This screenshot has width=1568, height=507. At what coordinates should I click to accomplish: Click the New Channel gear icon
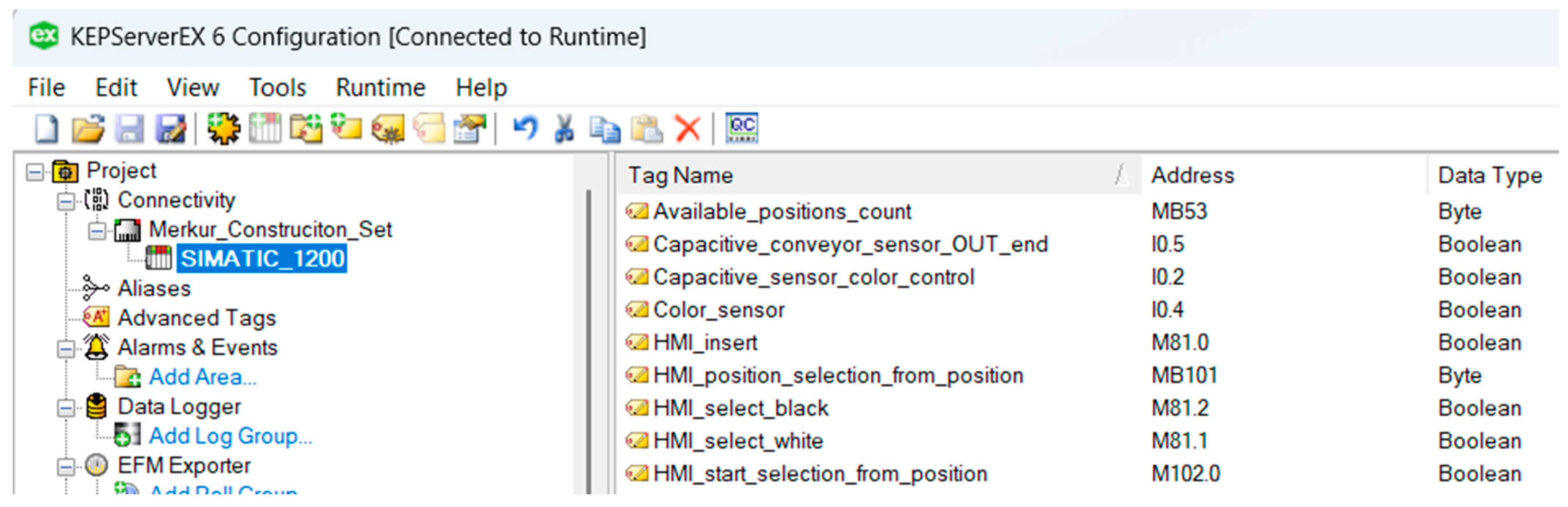223,129
